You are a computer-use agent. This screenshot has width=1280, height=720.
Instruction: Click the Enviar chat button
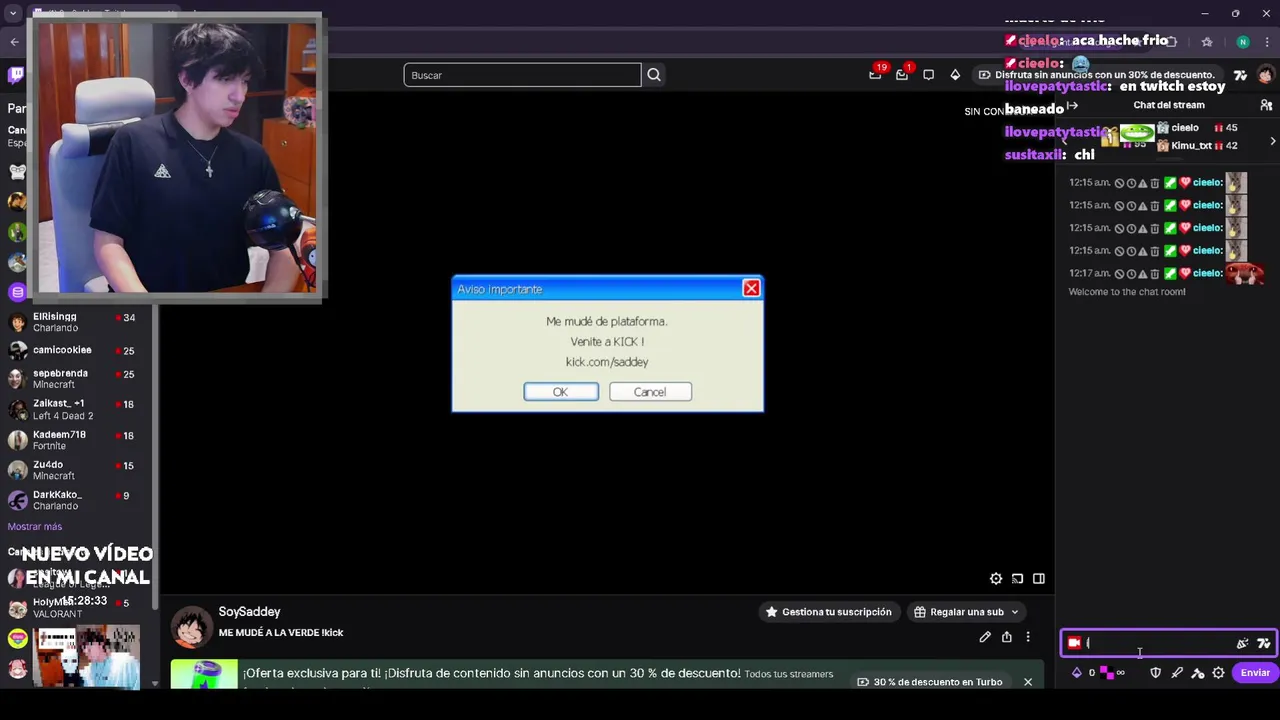click(x=1255, y=673)
